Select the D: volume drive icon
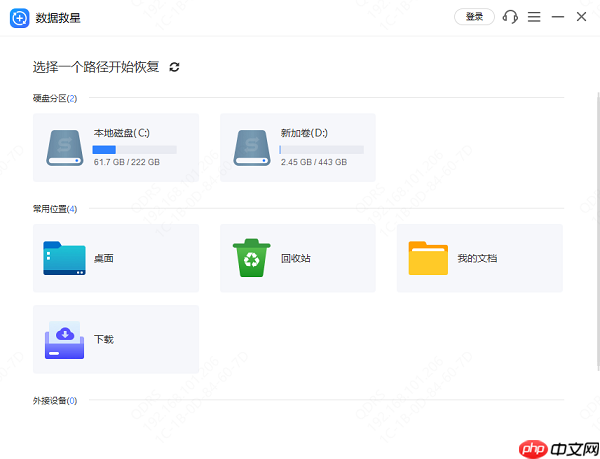This screenshot has height=459, width=600. pyautogui.click(x=253, y=147)
